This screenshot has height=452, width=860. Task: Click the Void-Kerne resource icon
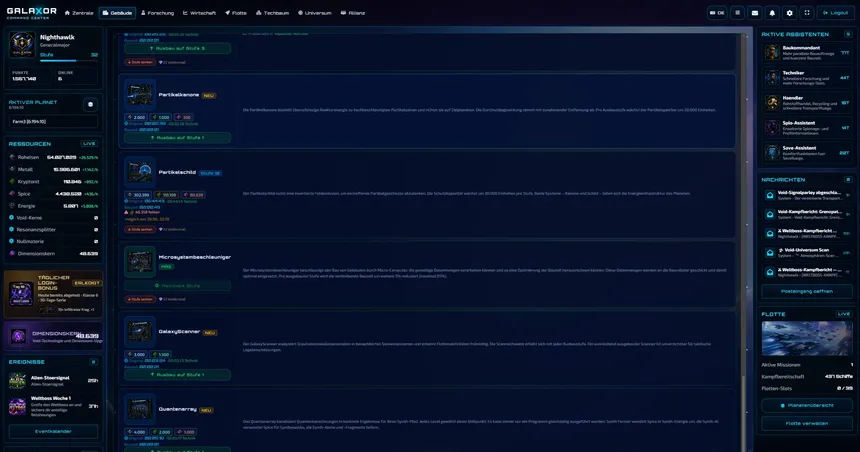[x=12, y=218]
